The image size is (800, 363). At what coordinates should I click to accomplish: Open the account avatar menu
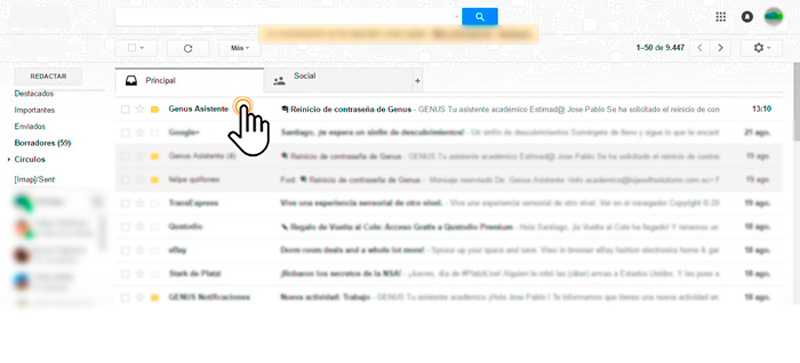click(x=773, y=17)
